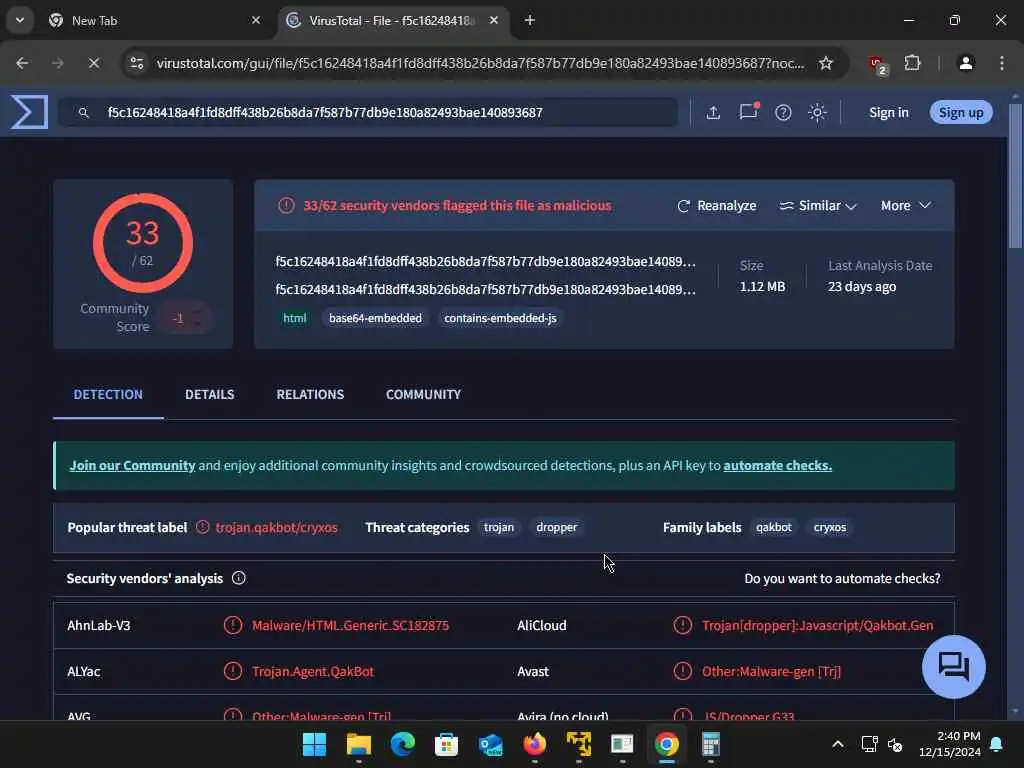
Task: Click the hash search input field
Action: tap(369, 112)
